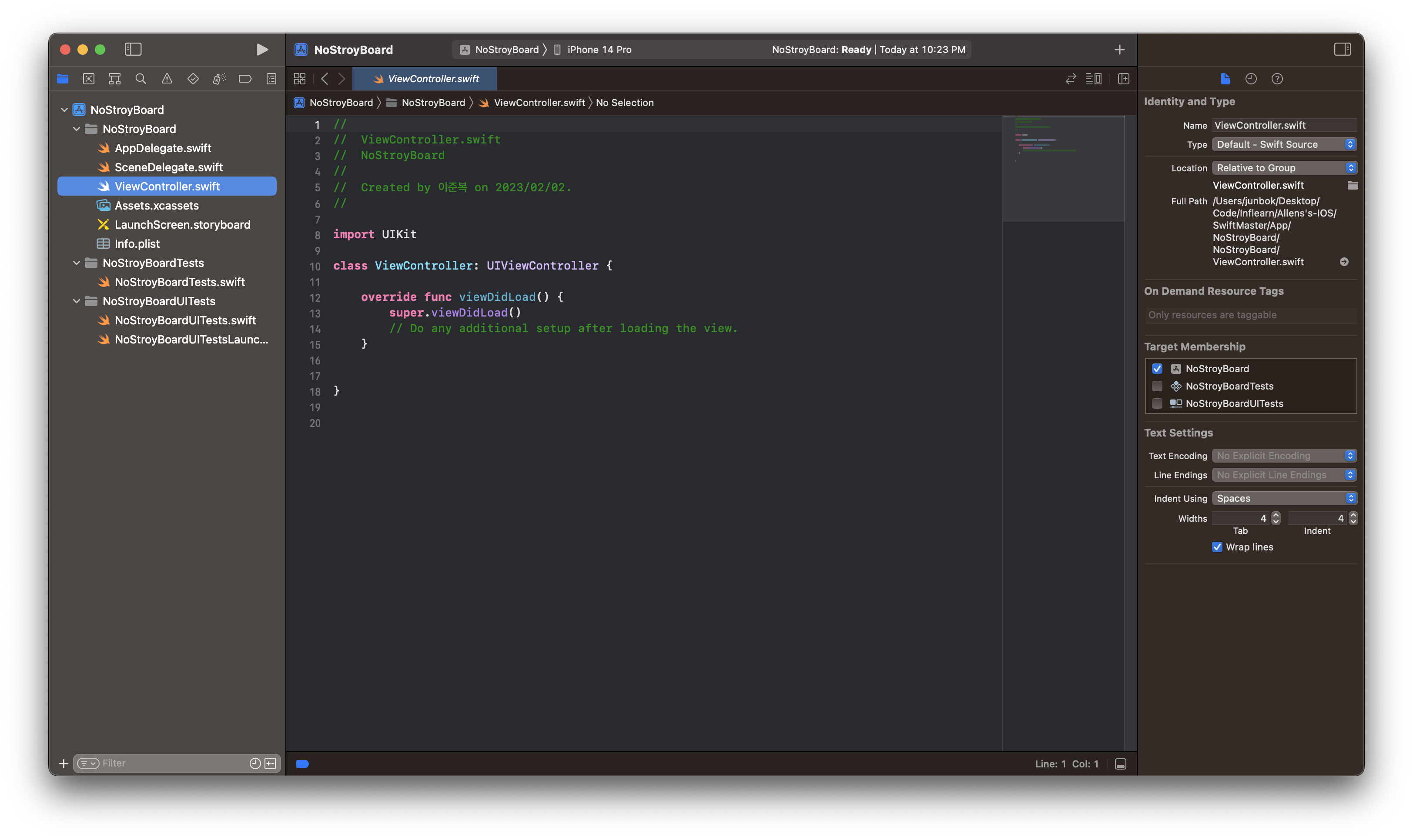Collapse NoStroyBoardTests group

pyautogui.click(x=77, y=263)
